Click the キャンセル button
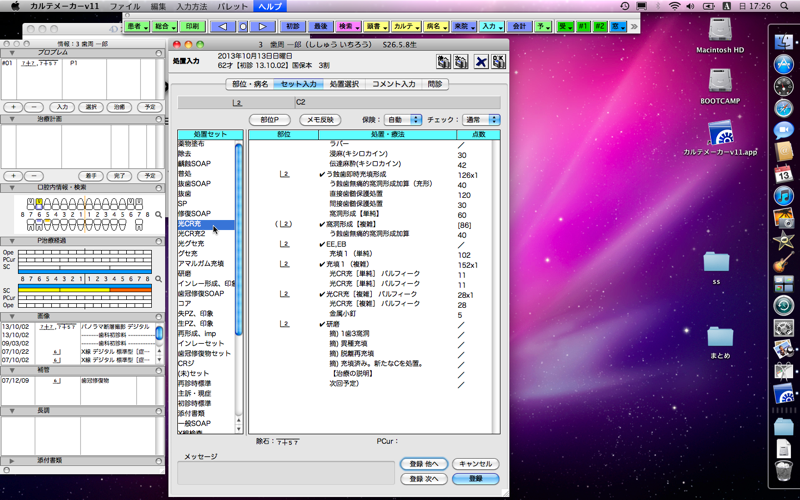 474,464
